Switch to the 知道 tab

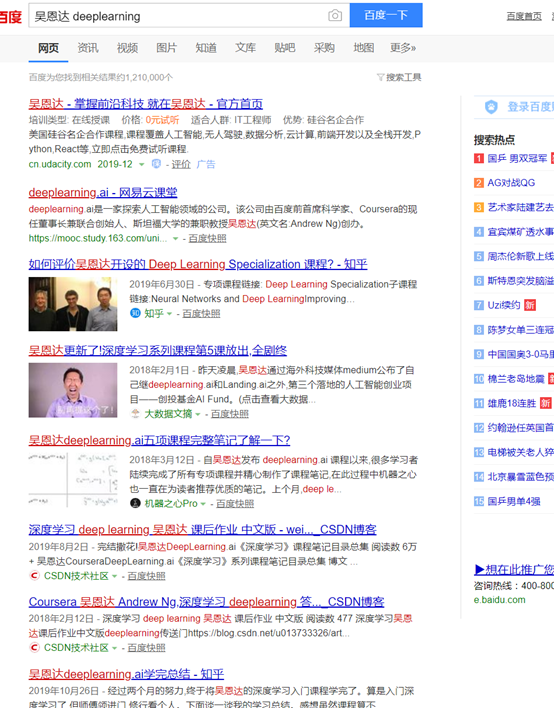point(206,48)
